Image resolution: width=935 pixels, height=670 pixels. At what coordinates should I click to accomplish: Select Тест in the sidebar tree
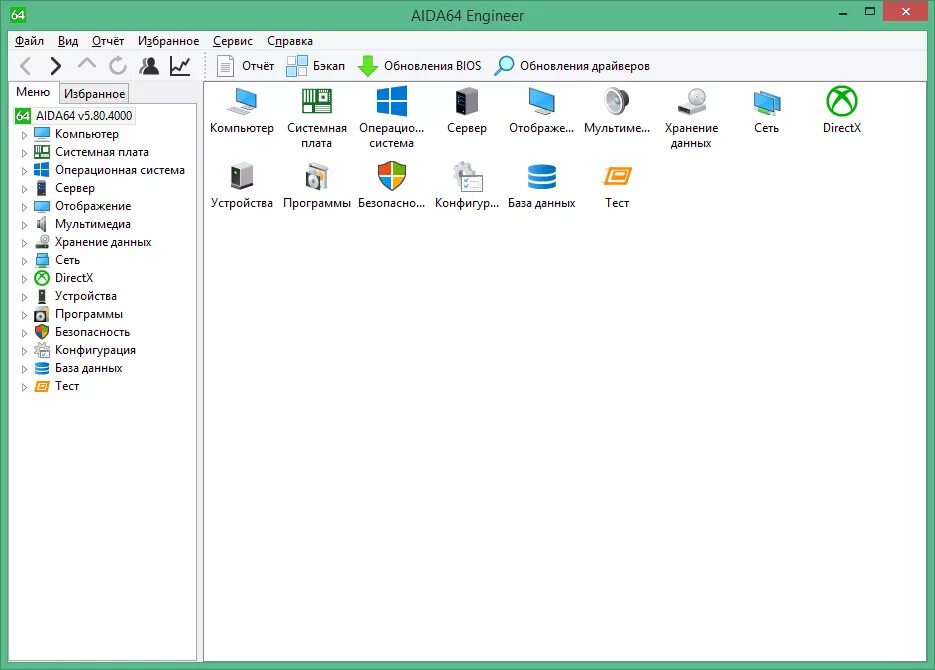click(57, 386)
